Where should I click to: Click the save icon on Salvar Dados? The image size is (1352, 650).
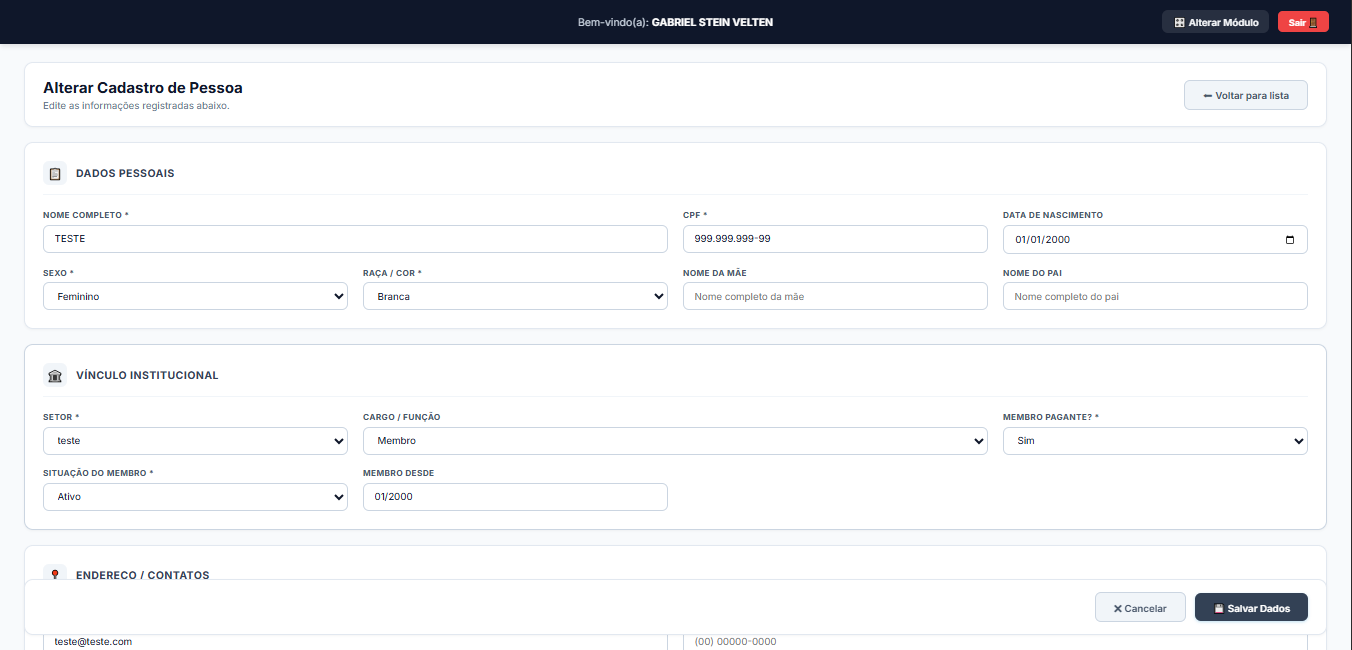tap(1219, 608)
